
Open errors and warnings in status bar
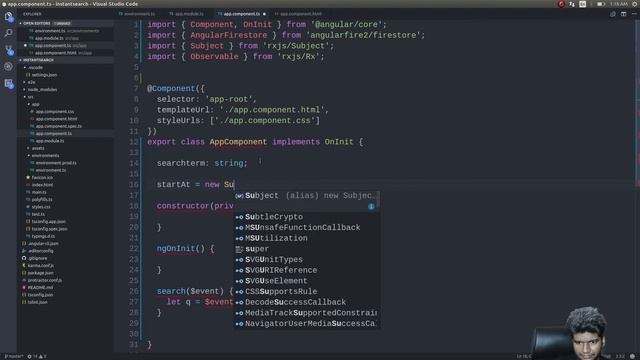(37, 356)
